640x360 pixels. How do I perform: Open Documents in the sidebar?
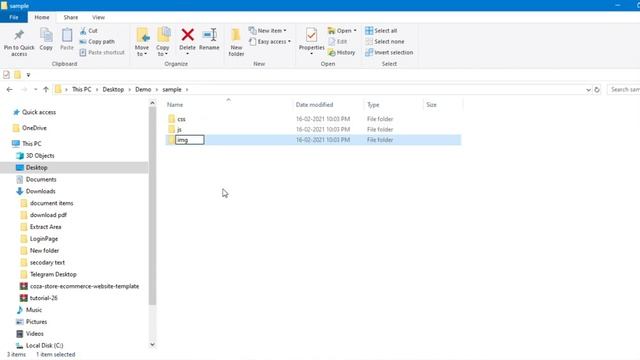point(41,179)
